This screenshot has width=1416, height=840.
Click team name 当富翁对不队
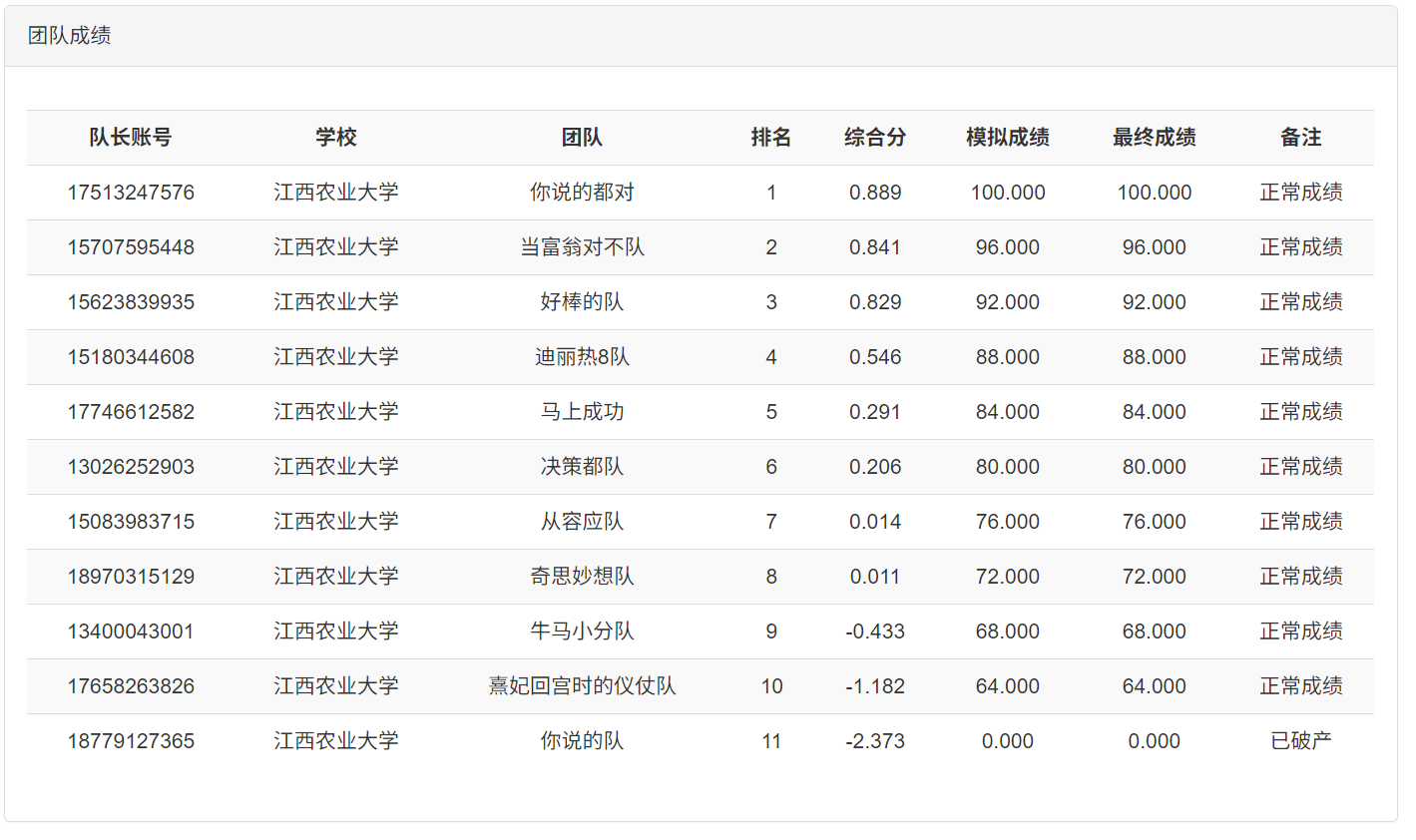[x=582, y=247]
